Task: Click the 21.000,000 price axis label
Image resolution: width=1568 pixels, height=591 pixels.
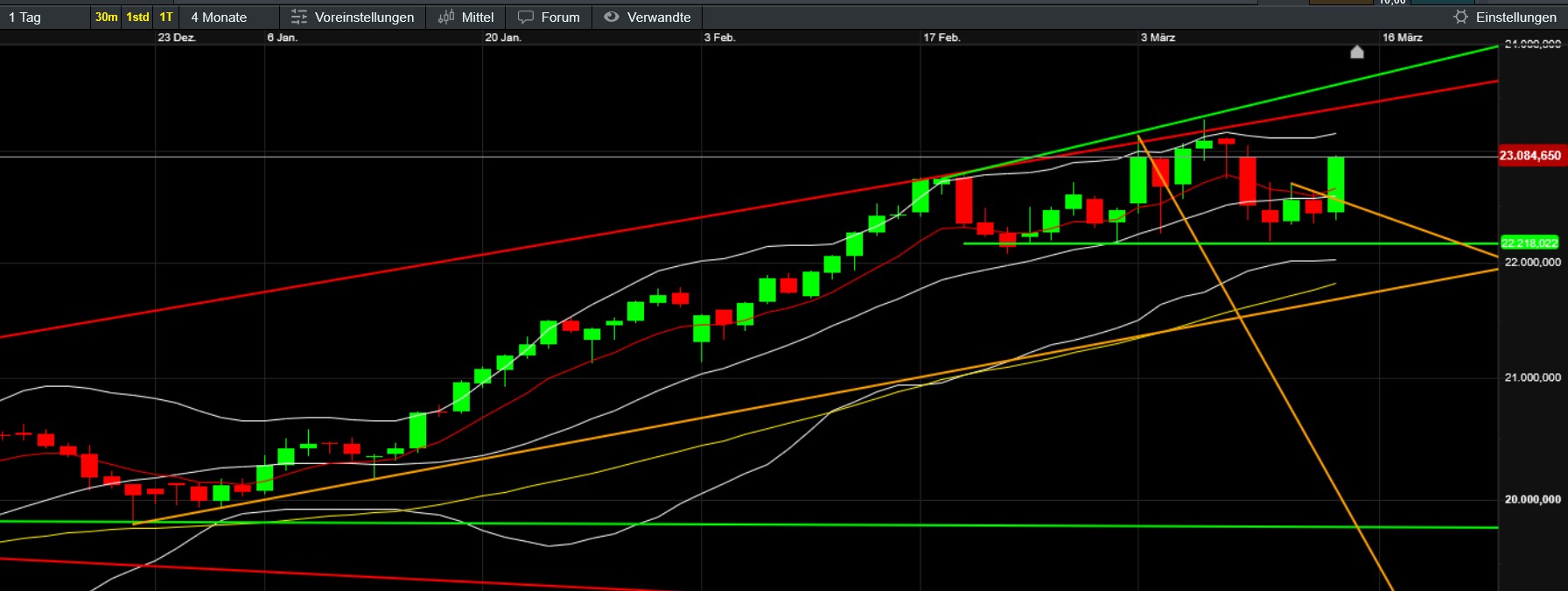Action: click(1532, 377)
